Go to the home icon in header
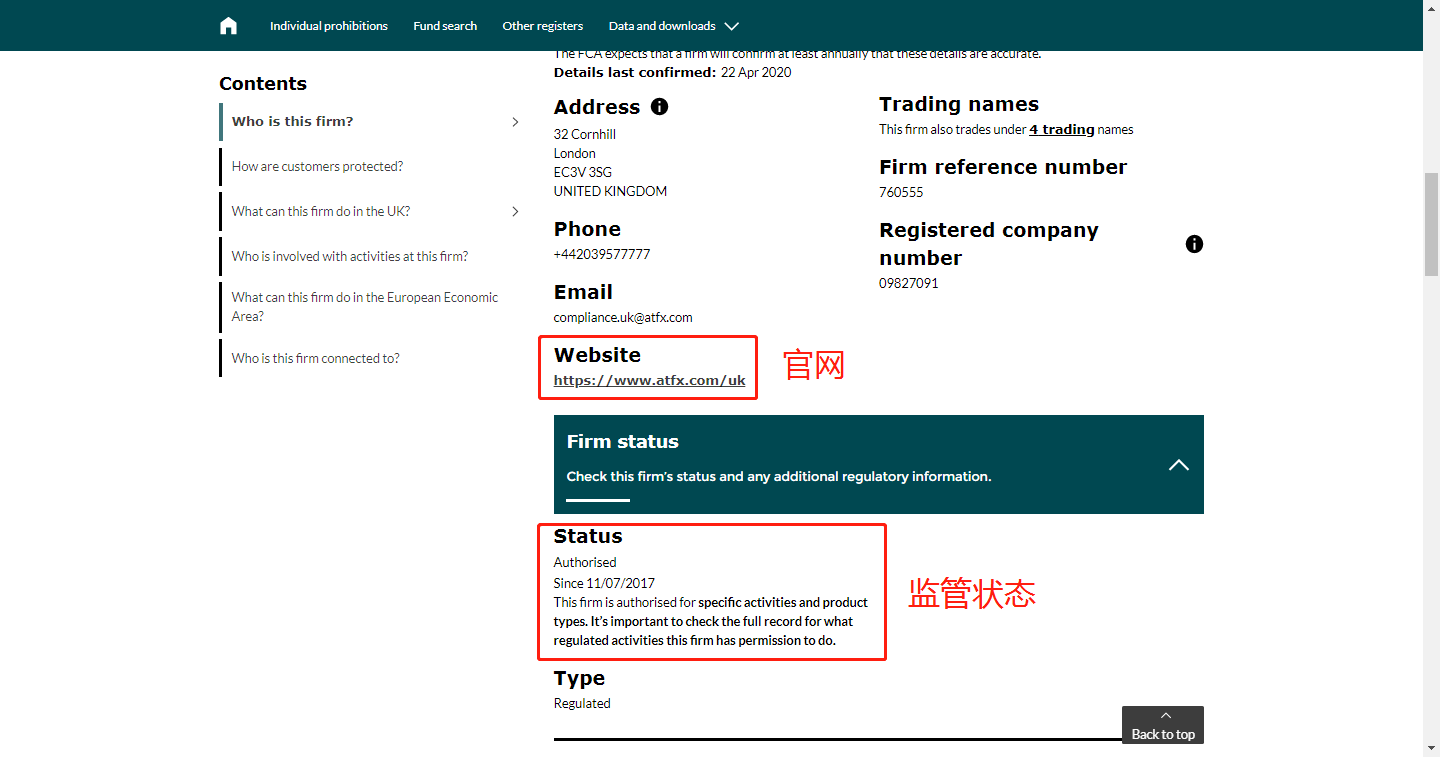The image size is (1440, 757). coord(228,26)
